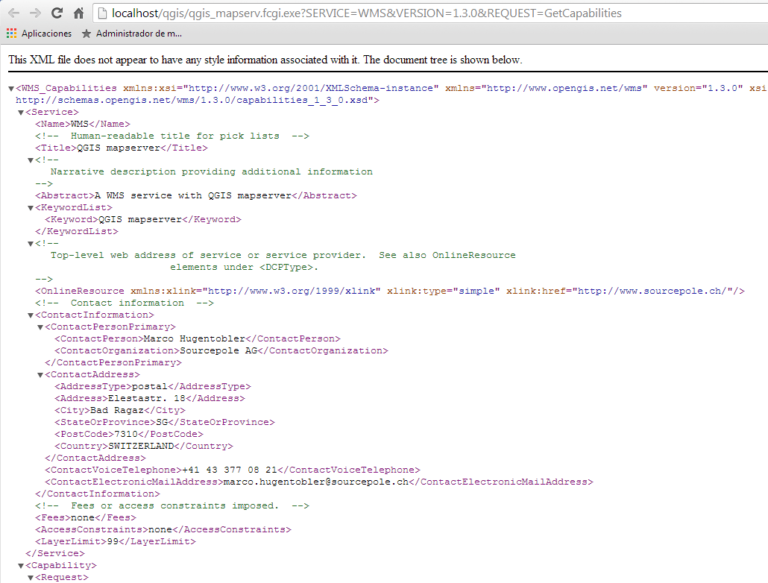Collapse the Narrative description comment block

[x=30, y=160]
